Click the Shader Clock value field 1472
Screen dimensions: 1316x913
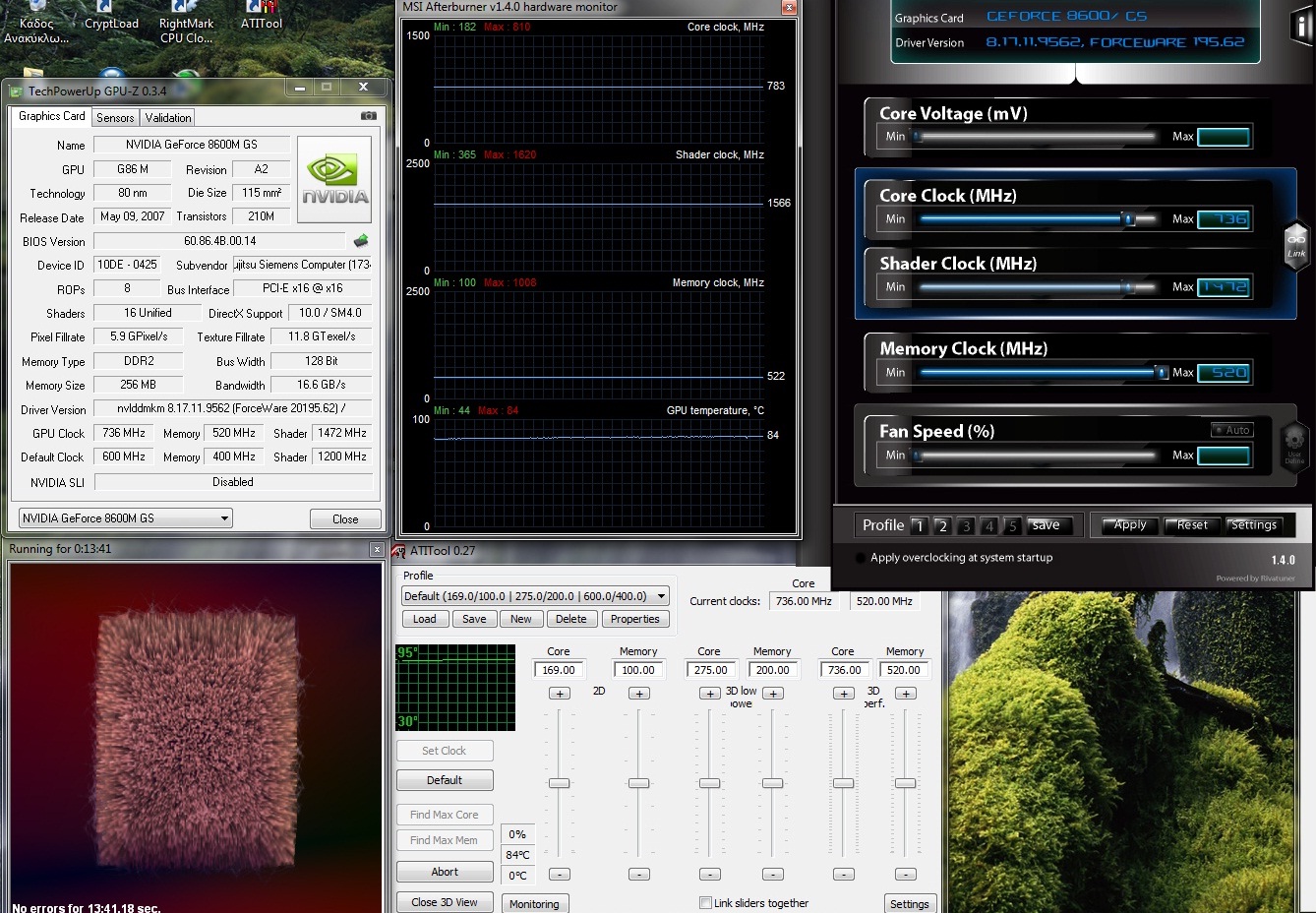pyautogui.click(x=1224, y=287)
